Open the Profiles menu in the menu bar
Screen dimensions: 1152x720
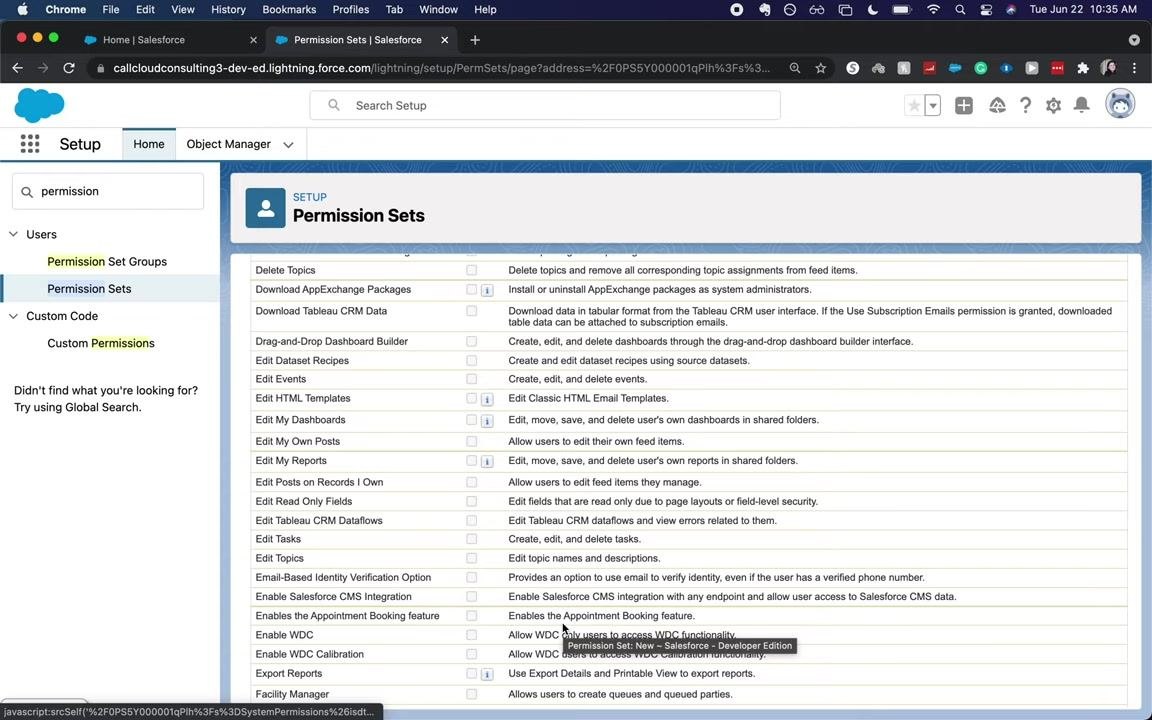pyautogui.click(x=350, y=10)
